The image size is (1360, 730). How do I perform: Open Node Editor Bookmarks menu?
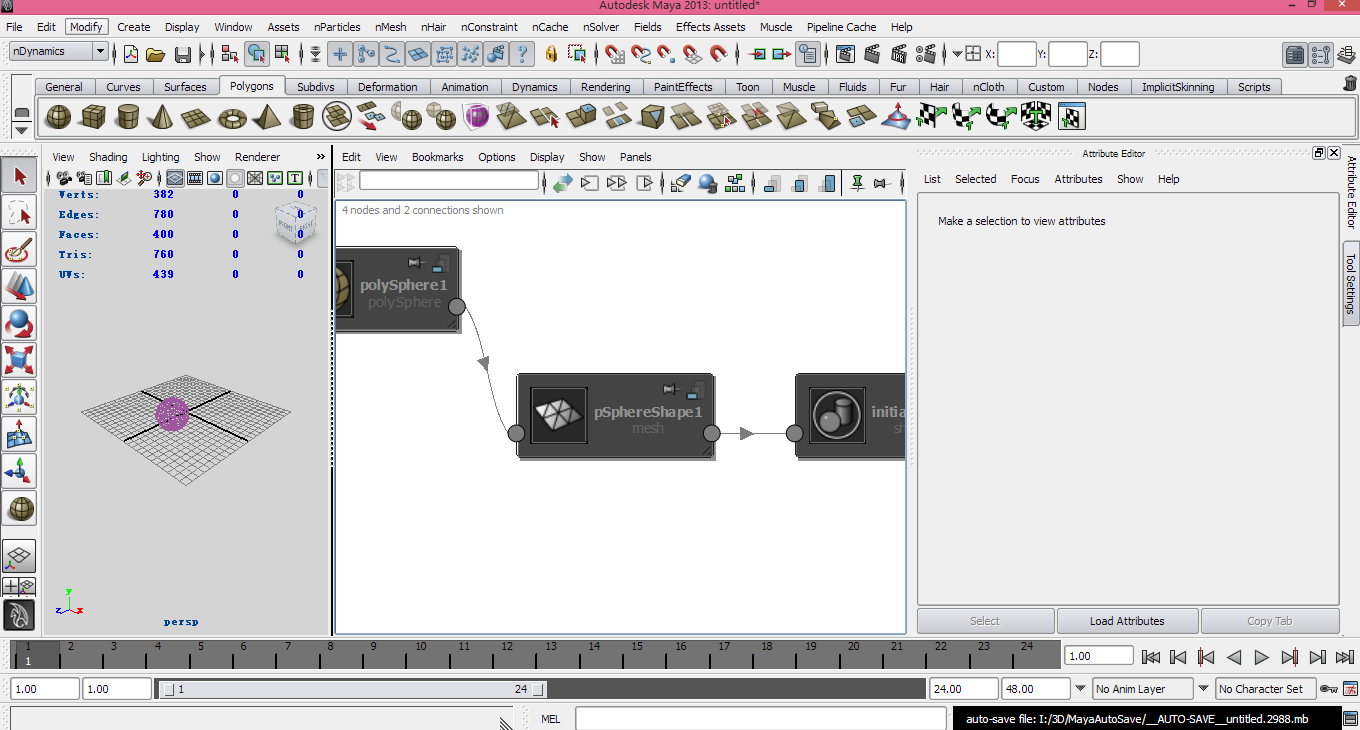point(437,157)
